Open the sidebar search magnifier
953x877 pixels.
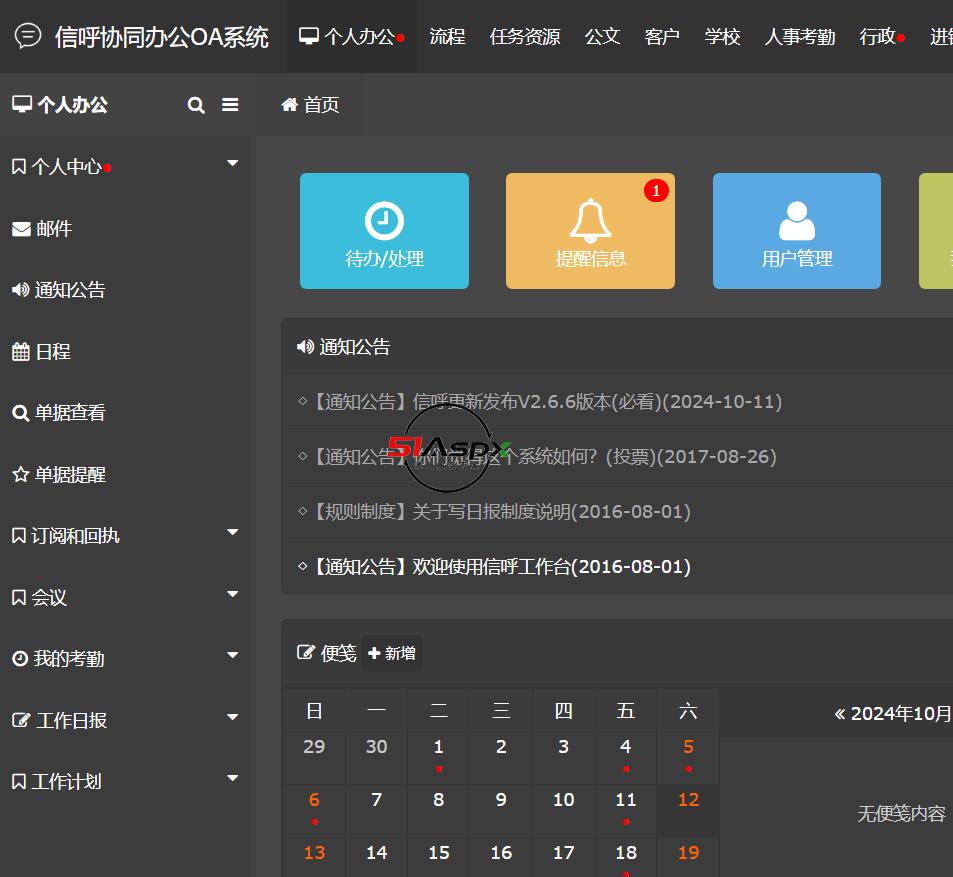coord(196,104)
